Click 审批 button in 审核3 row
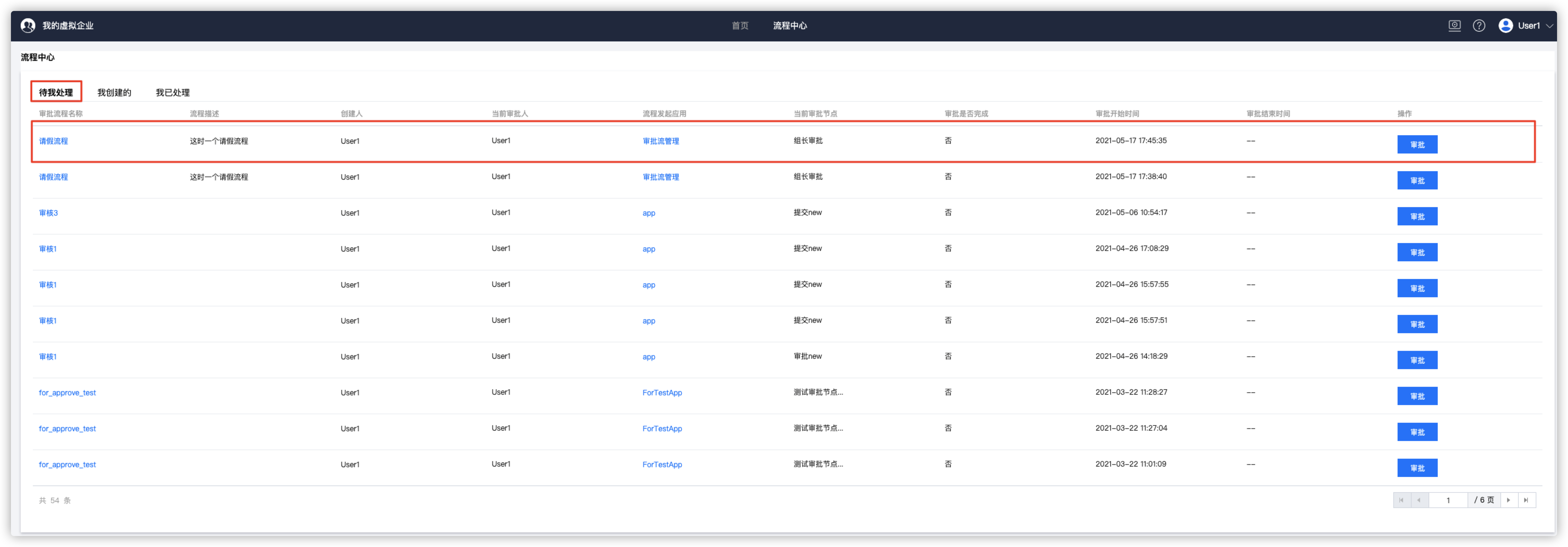This screenshot has width=1568, height=547. (x=1417, y=216)
